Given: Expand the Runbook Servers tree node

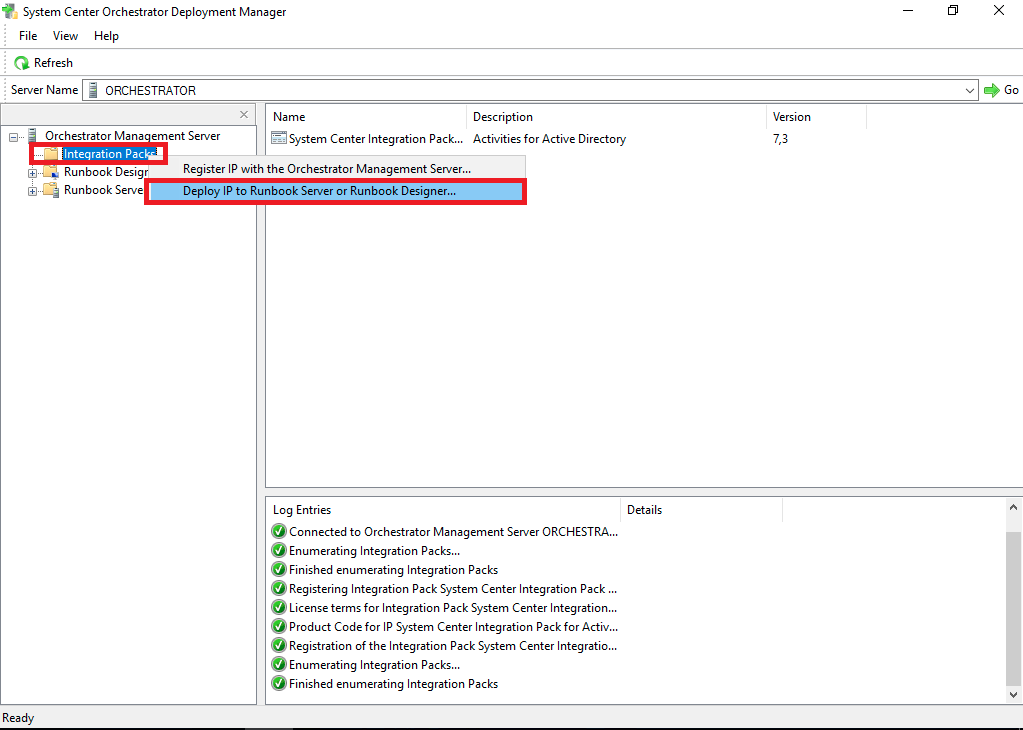Looking at the screenshot, I should pos(33,191).
